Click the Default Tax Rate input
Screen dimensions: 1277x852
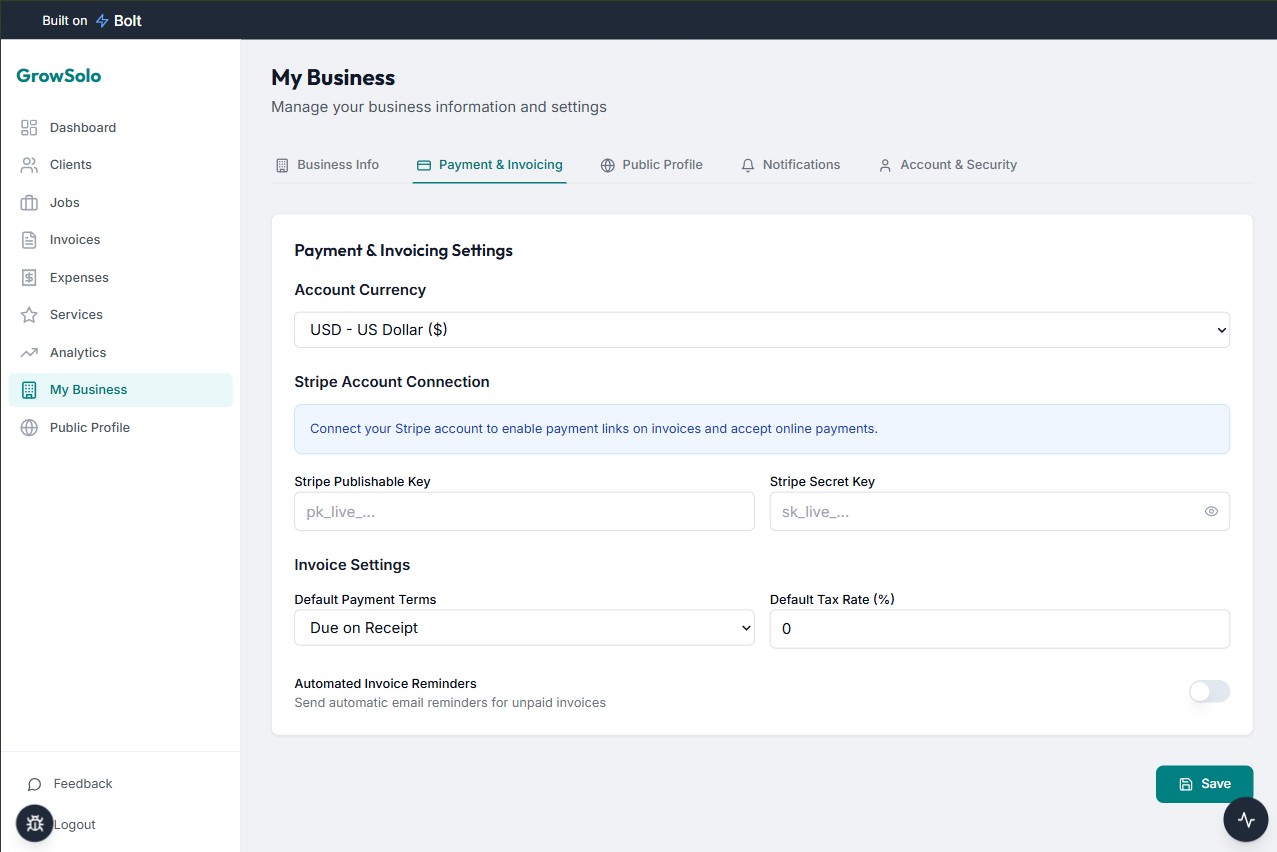pos(999,629)
